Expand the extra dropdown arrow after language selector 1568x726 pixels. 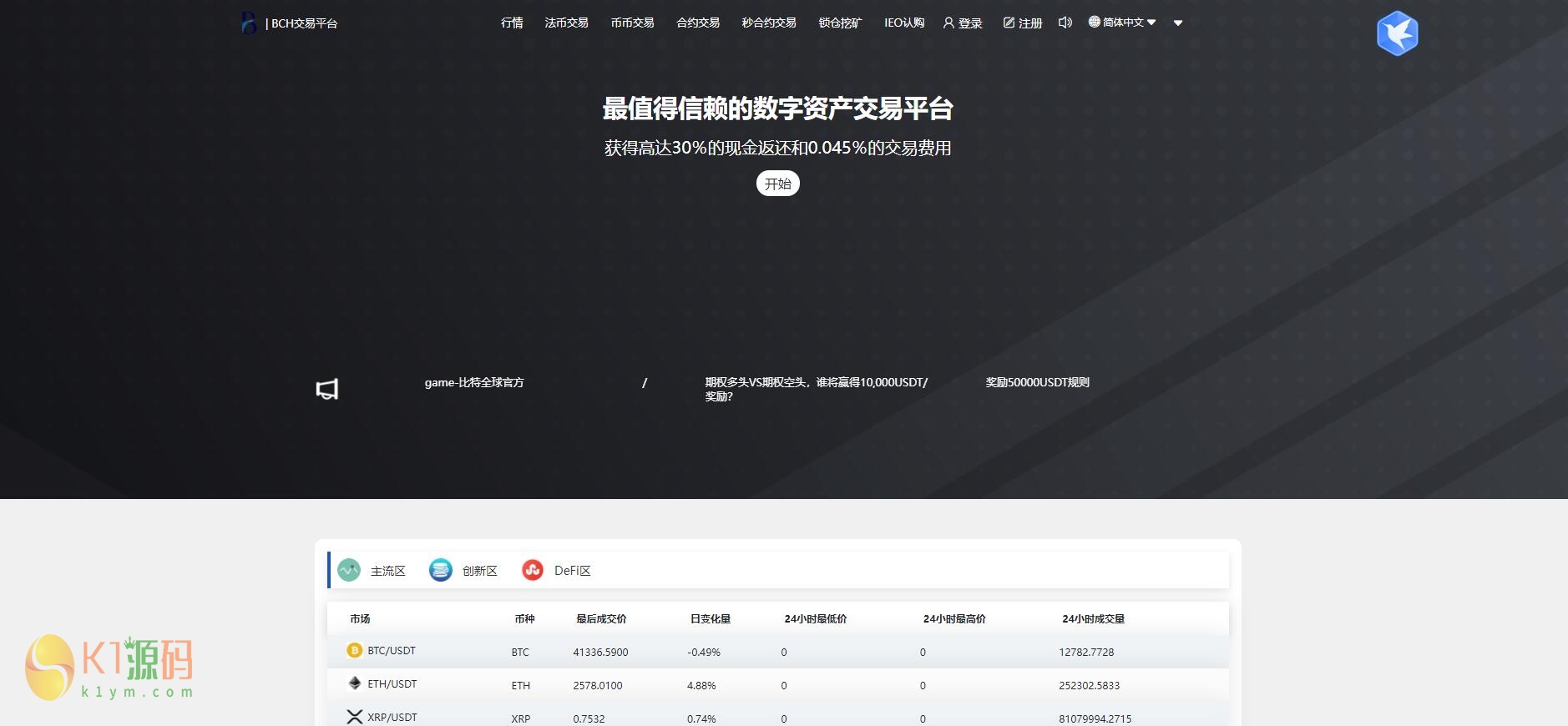(x=1178, y=23)
